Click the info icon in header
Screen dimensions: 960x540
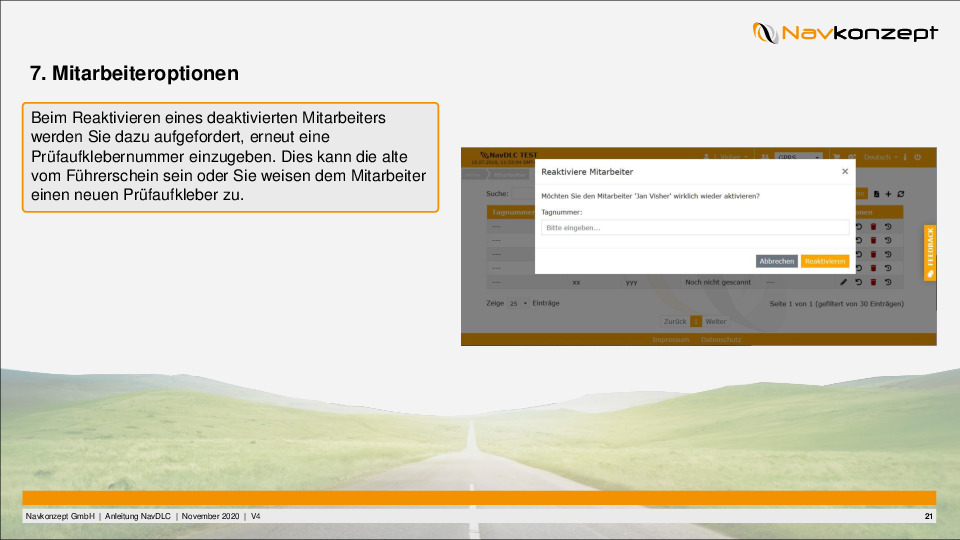(x=905, y=157)
